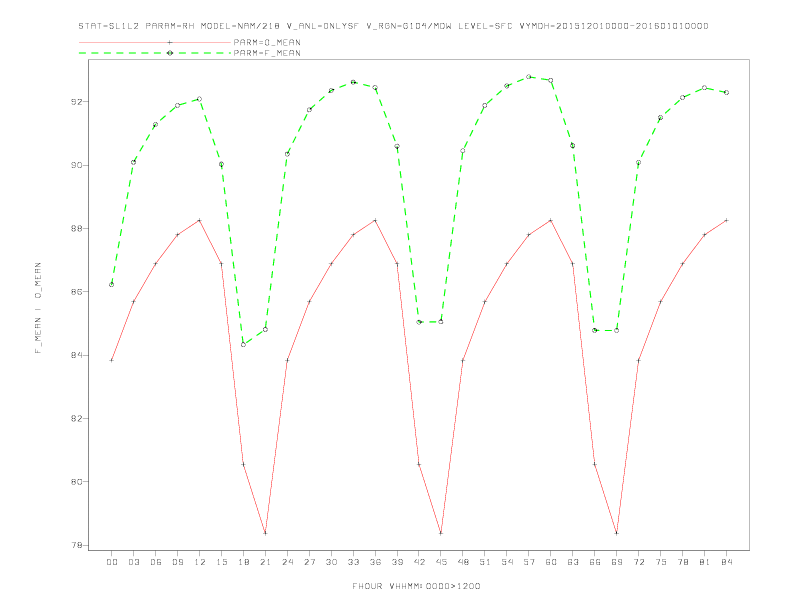Image resolution: width=792 pixels, height=612 pixels.
Task: Select the red O_MEAN minimum marker at hour 21
Action: point(265,533)
